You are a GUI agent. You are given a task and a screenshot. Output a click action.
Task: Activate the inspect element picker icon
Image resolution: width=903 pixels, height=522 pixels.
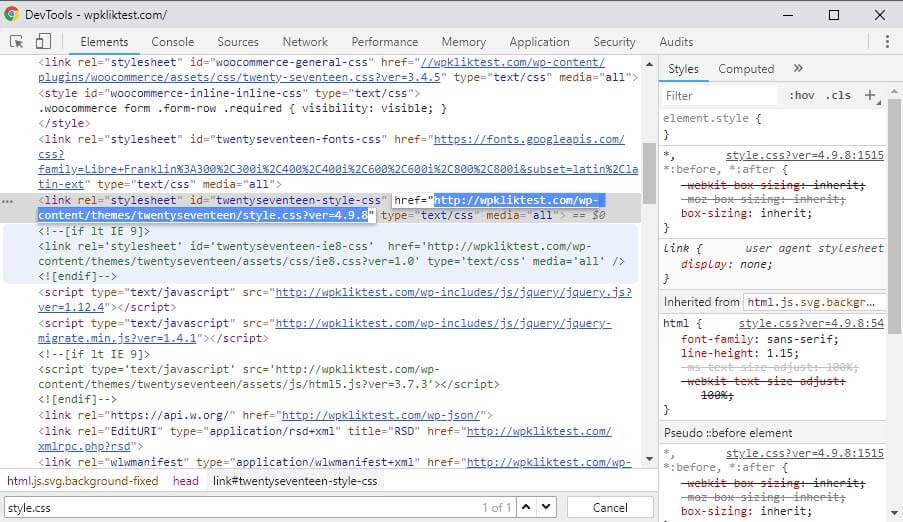pos(17,41)
